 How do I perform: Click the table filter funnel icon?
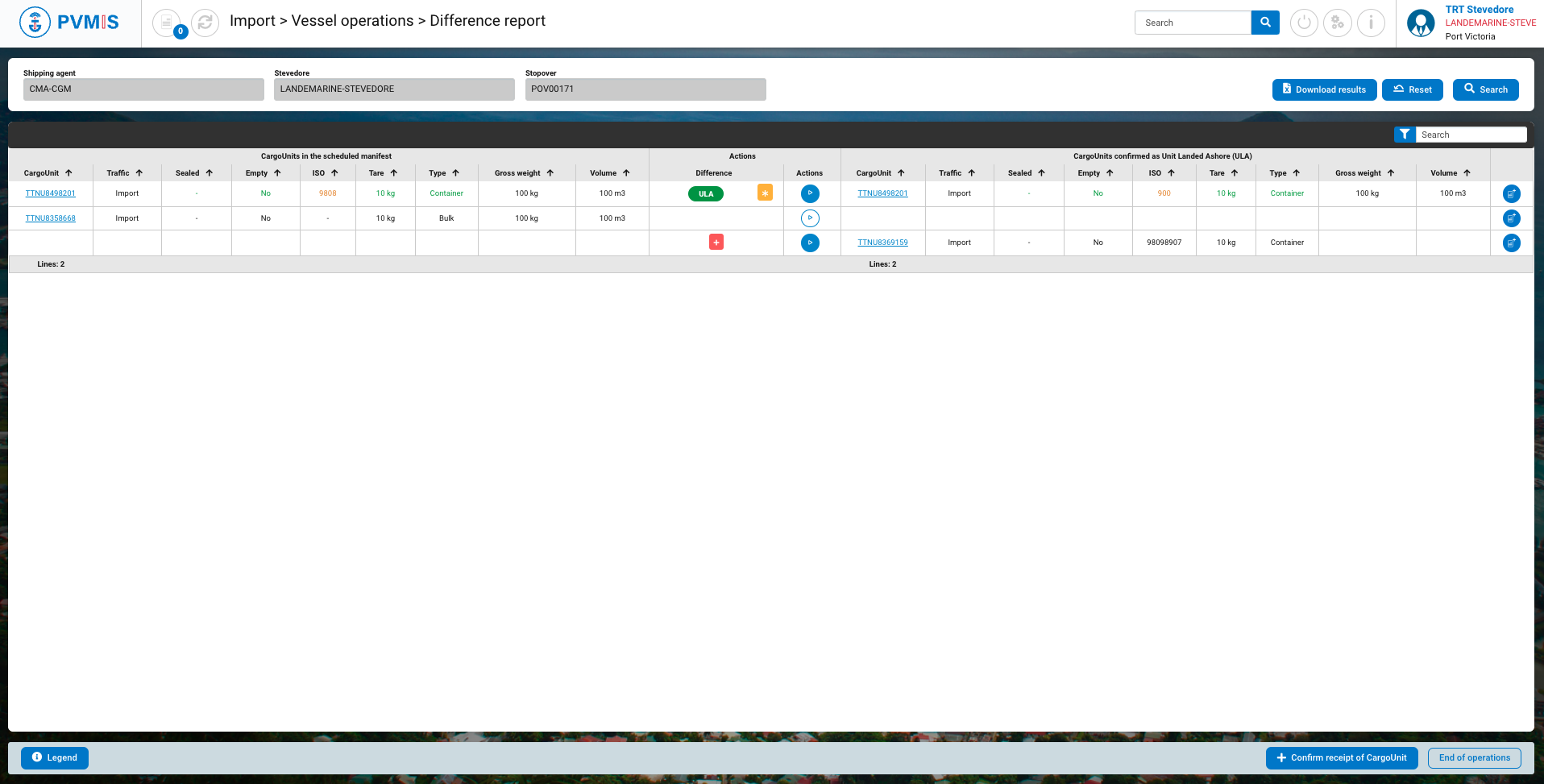1405,135
